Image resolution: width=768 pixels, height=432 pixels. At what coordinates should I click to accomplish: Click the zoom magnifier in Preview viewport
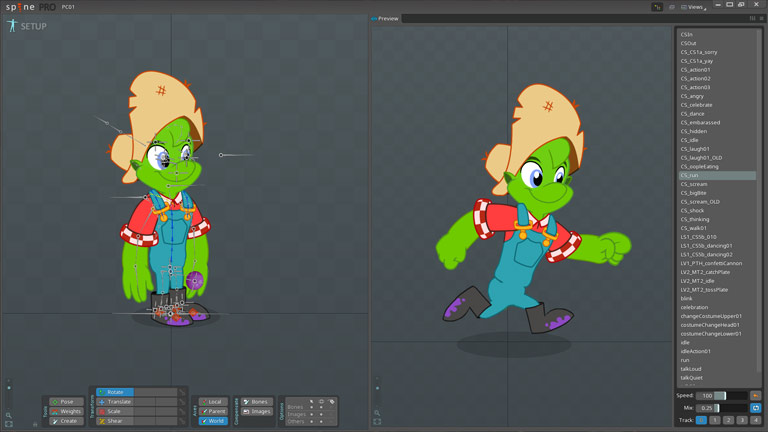(x=377, y=413)
